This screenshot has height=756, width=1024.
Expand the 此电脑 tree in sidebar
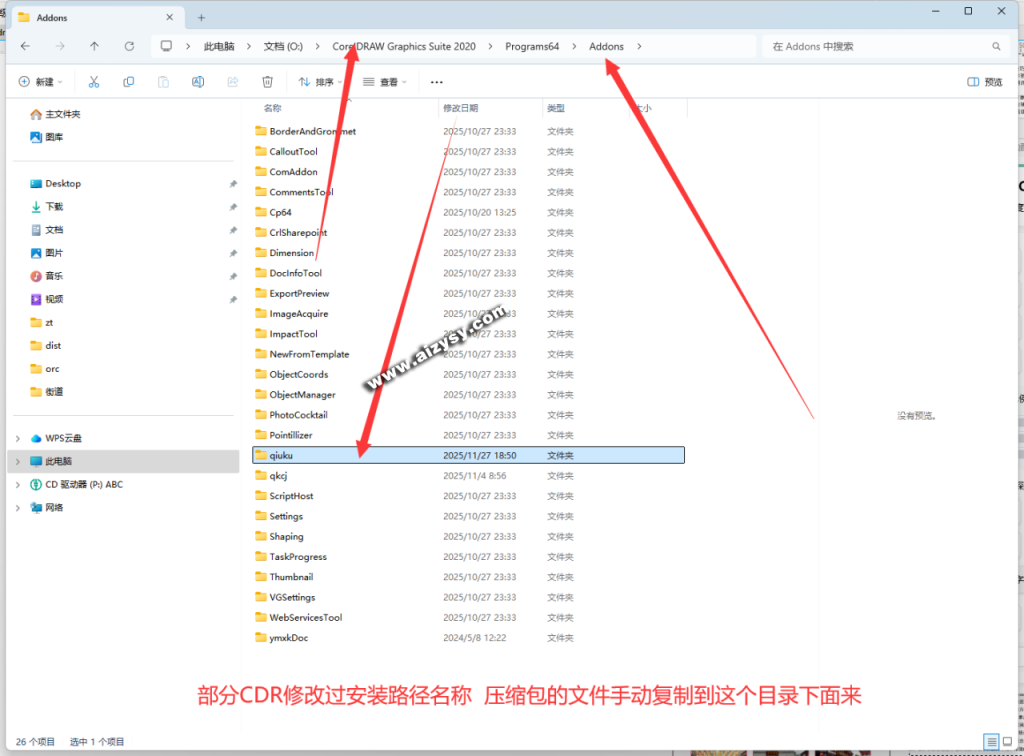pos(17,461)
